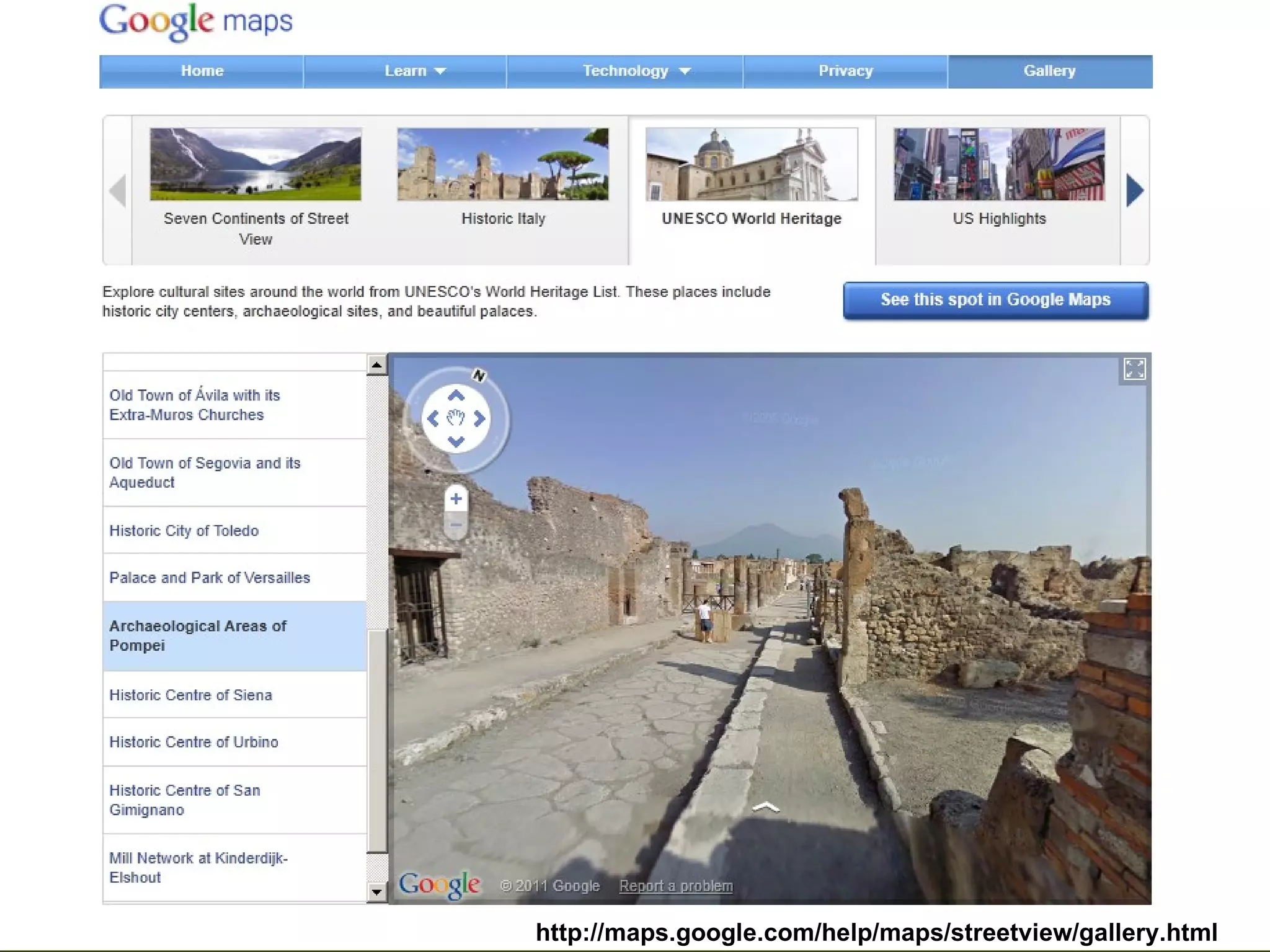Open the Historic Italy thumbnail
Screen dimensions: 1270x952
coord(503,164)
